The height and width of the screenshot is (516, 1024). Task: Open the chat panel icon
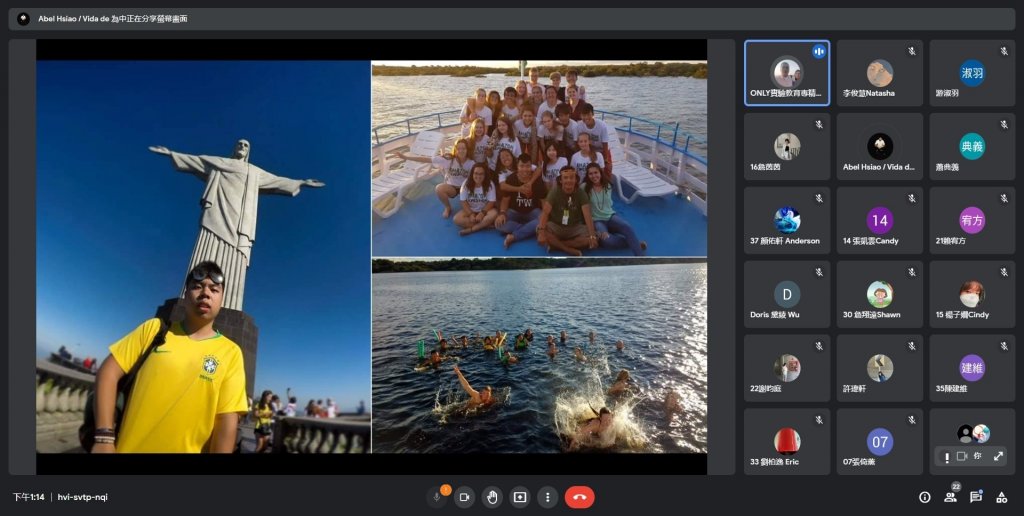976,498
